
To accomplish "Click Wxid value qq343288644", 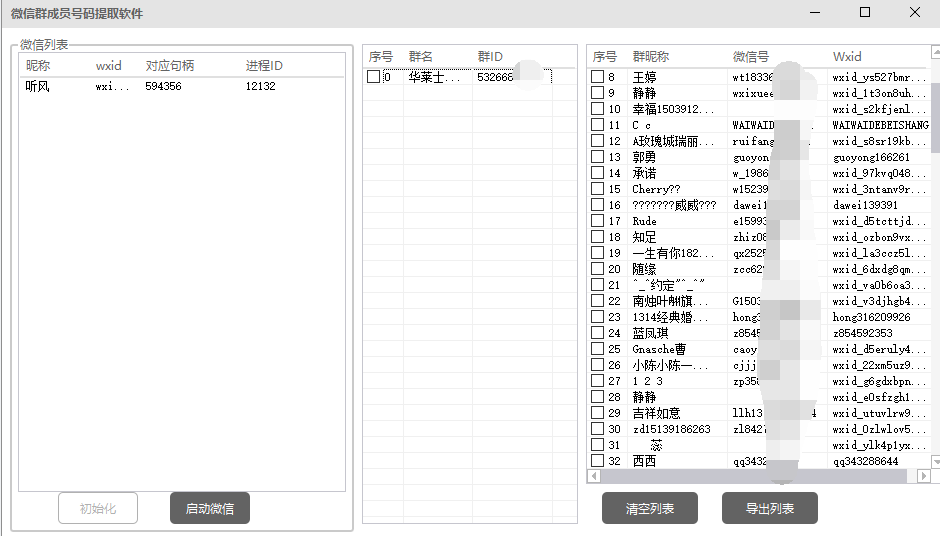I will click(865, 461).
